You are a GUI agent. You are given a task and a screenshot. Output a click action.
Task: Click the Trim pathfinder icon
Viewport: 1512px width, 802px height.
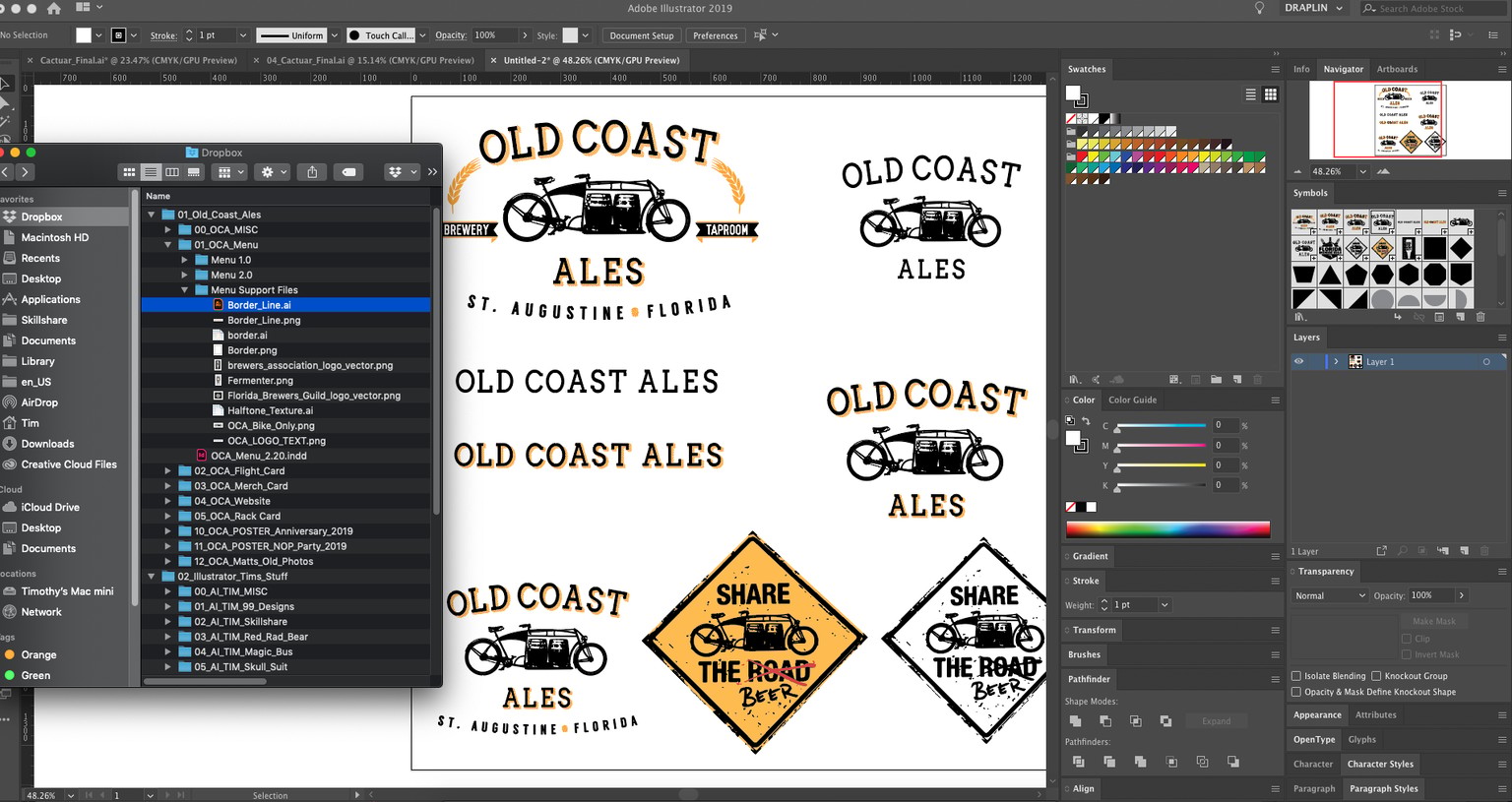click(1109, 762)
